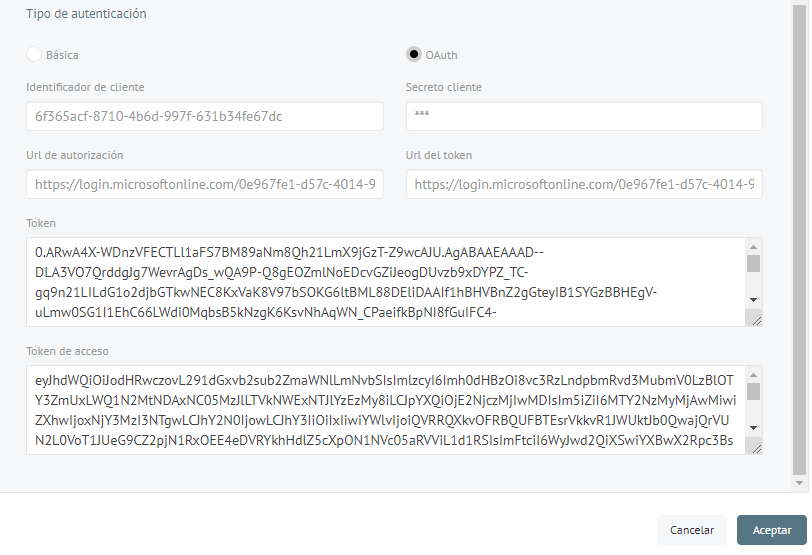Click the Url de autorización field
This screenshot has width=812, height=555.
click(x=205, y=184)
